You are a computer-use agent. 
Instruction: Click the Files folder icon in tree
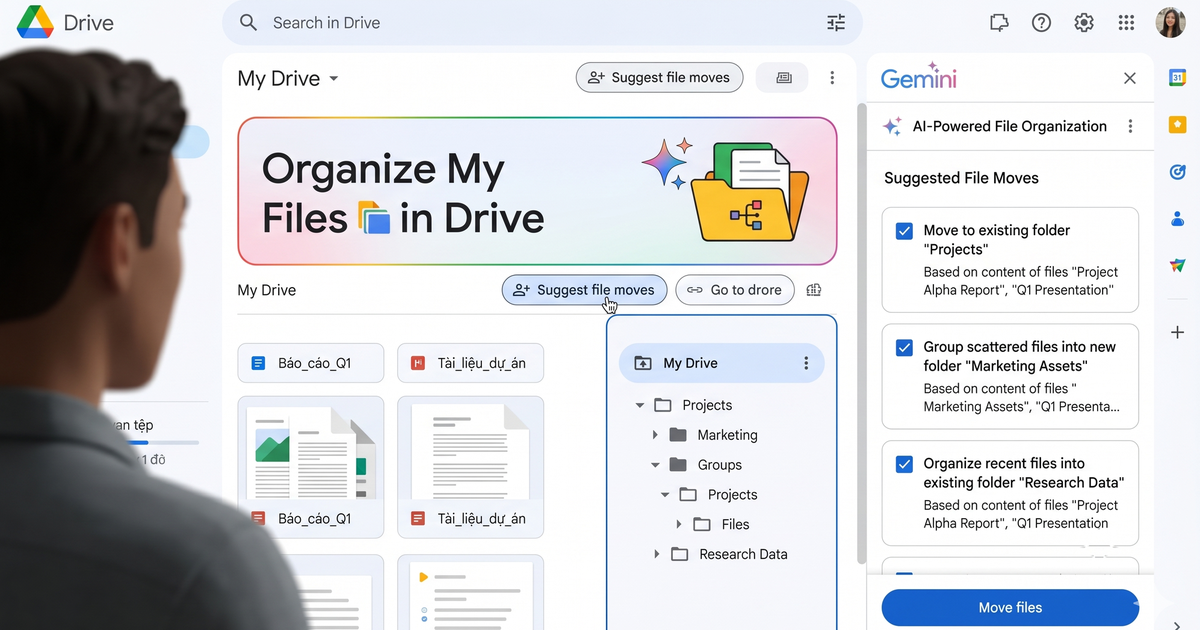pos(702,524)
